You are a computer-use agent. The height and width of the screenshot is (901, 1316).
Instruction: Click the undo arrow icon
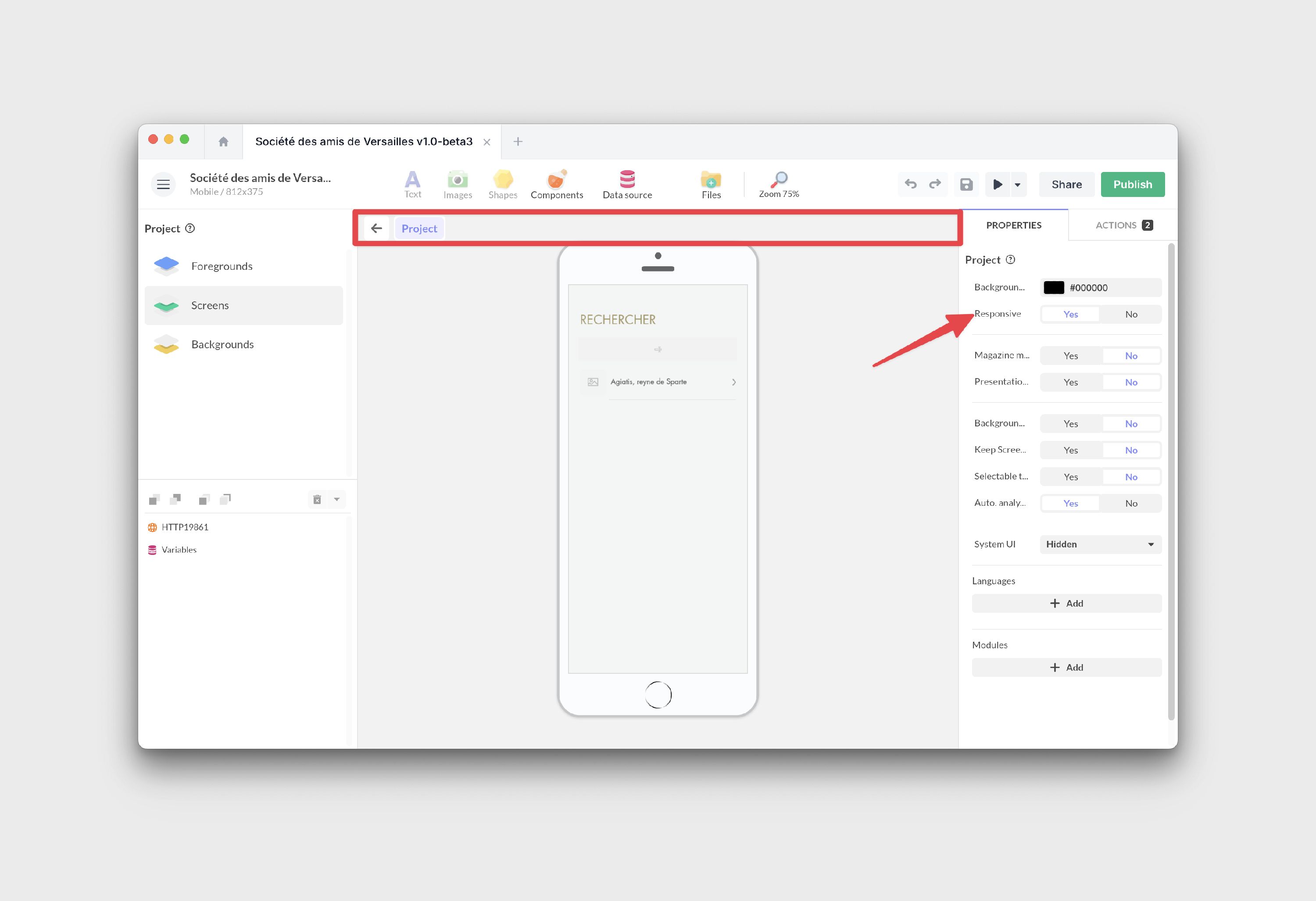(x=911, y=184)
